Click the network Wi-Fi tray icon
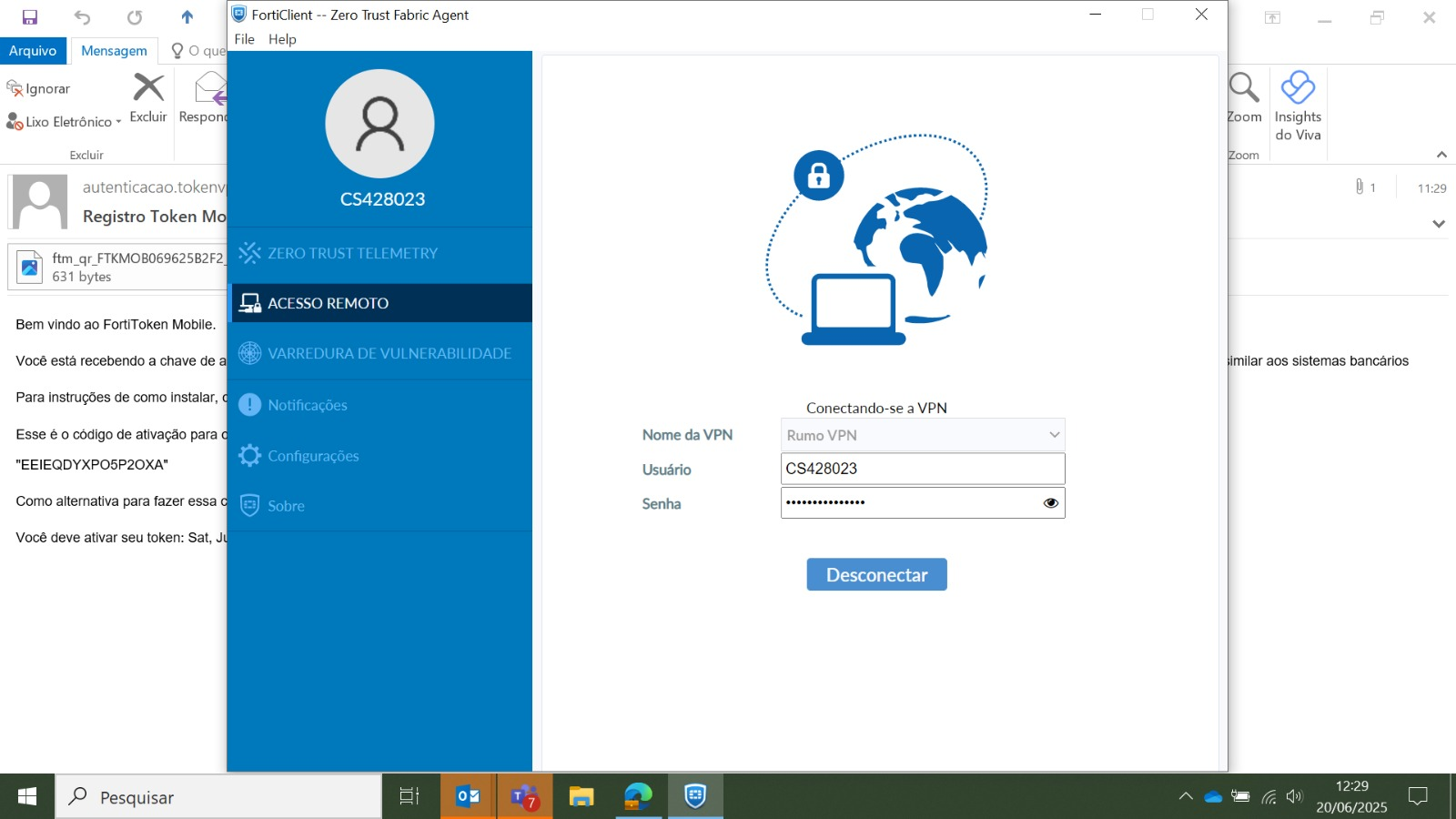1456x819 pixels. click(1269, 797)
